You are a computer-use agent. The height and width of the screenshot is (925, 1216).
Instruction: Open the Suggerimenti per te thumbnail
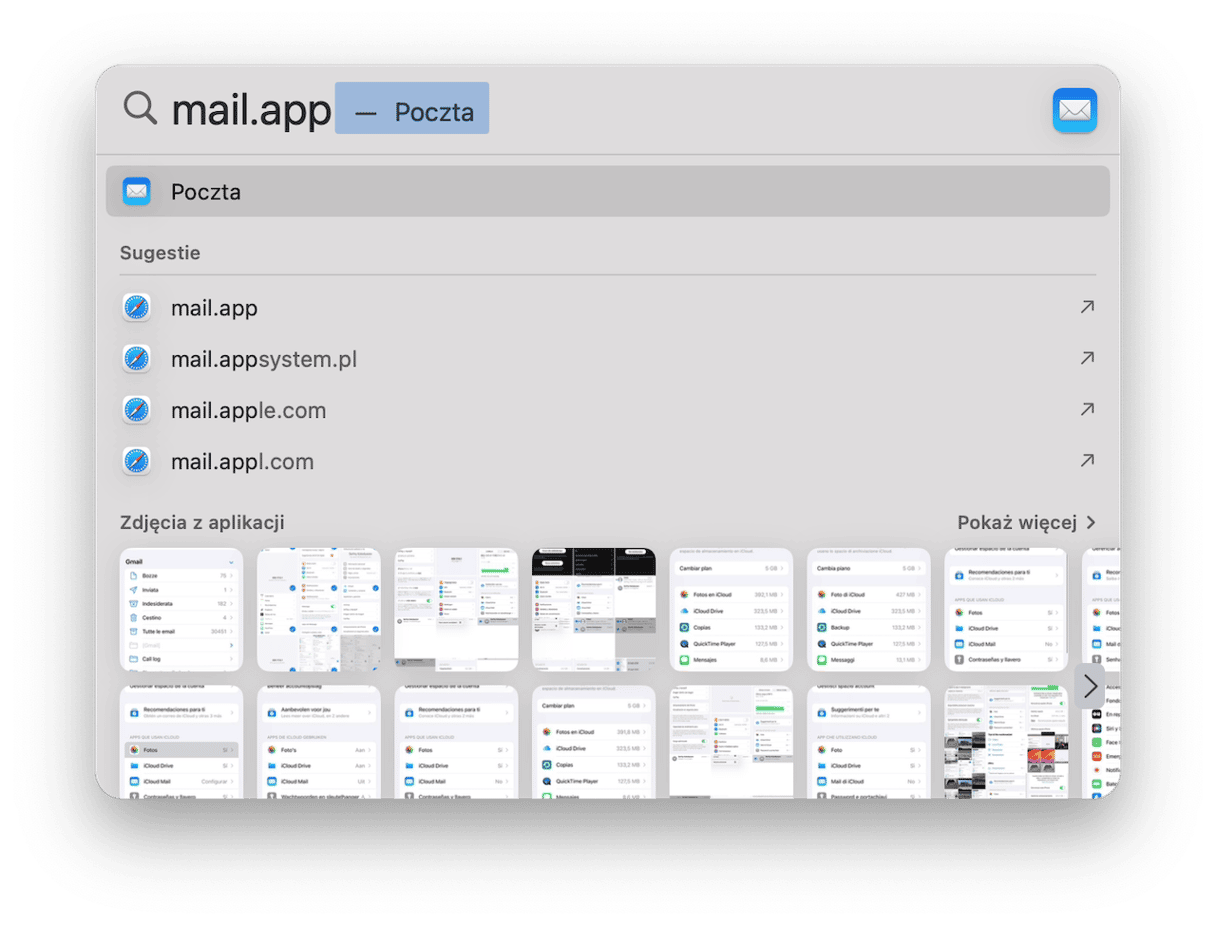tap(869, 742)
